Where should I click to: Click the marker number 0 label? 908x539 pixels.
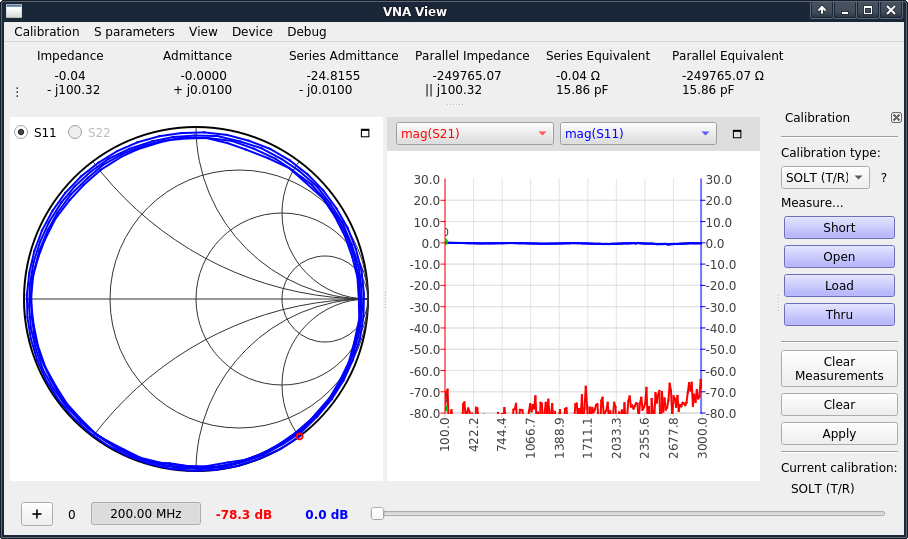coord(72,514)
